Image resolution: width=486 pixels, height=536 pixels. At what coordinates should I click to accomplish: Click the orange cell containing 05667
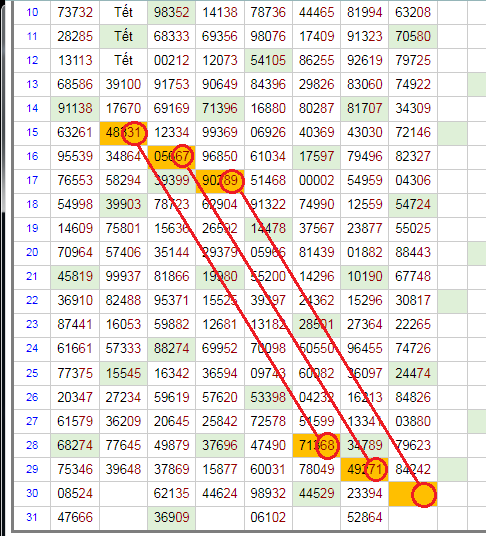pyautogui.click(x=172, y=157)
